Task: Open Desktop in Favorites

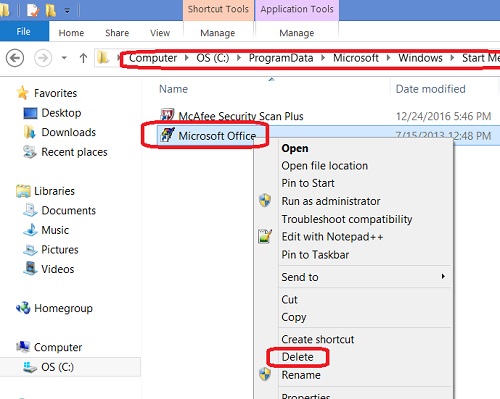Action: (61, 113)
